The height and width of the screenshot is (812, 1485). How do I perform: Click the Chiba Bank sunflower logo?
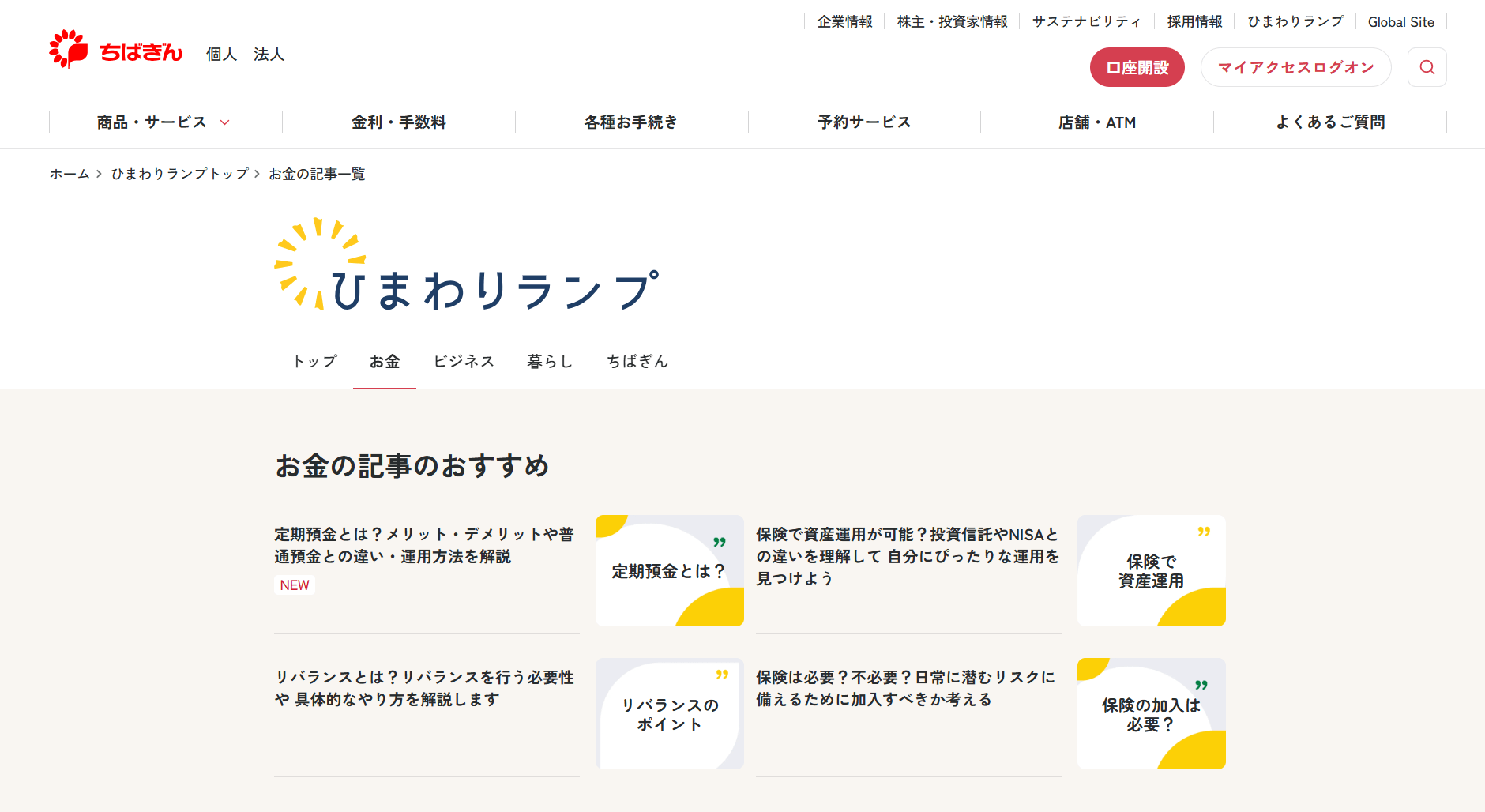[x=115, y=50]
